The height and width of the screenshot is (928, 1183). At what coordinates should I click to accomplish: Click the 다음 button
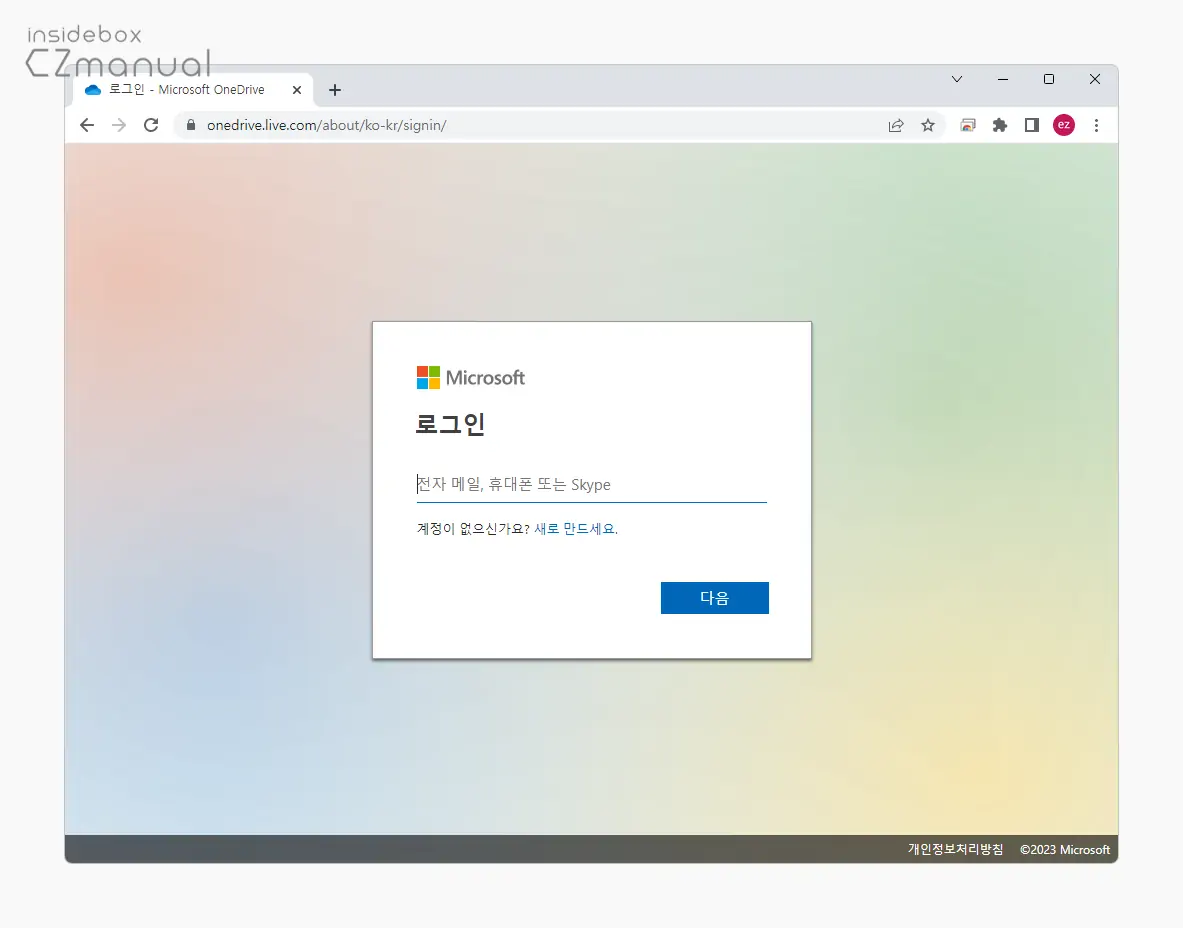coord(714,598)
